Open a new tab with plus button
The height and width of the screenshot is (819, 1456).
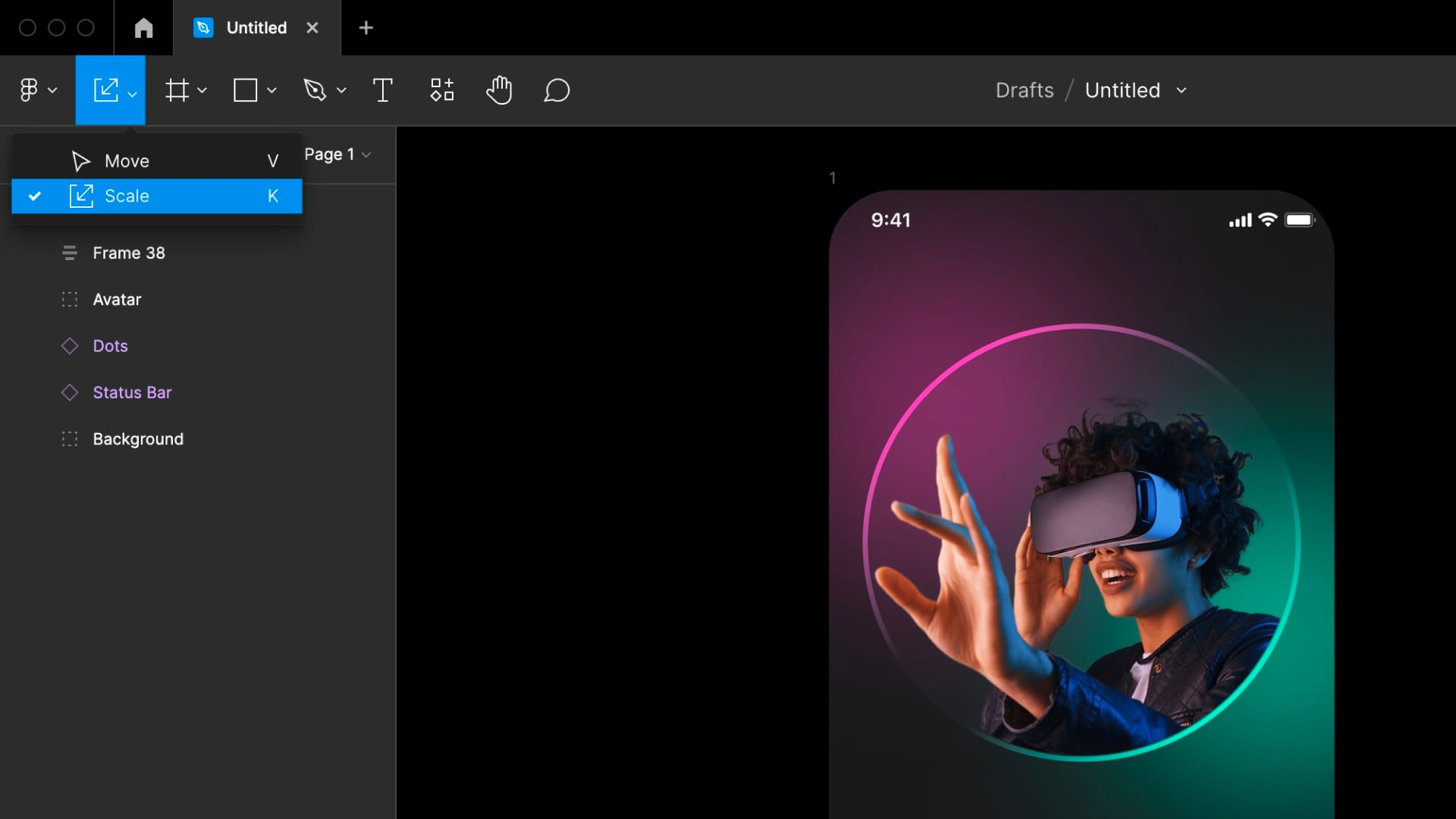(366, 28)
